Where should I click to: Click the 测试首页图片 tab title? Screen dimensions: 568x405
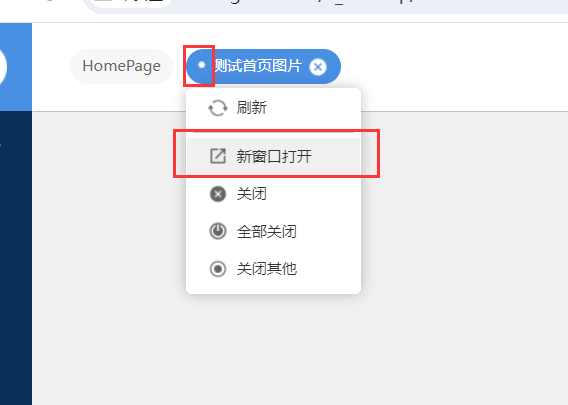click(258, 66)
